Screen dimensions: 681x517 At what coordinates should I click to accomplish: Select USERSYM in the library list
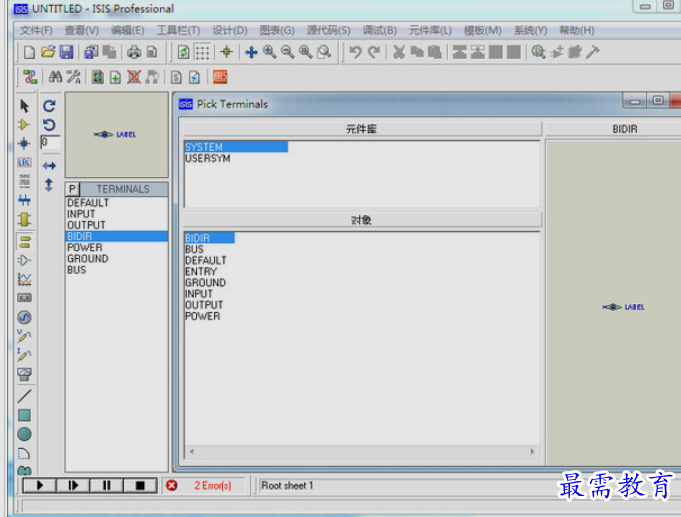pyautogui.click(x=208, y=158)
